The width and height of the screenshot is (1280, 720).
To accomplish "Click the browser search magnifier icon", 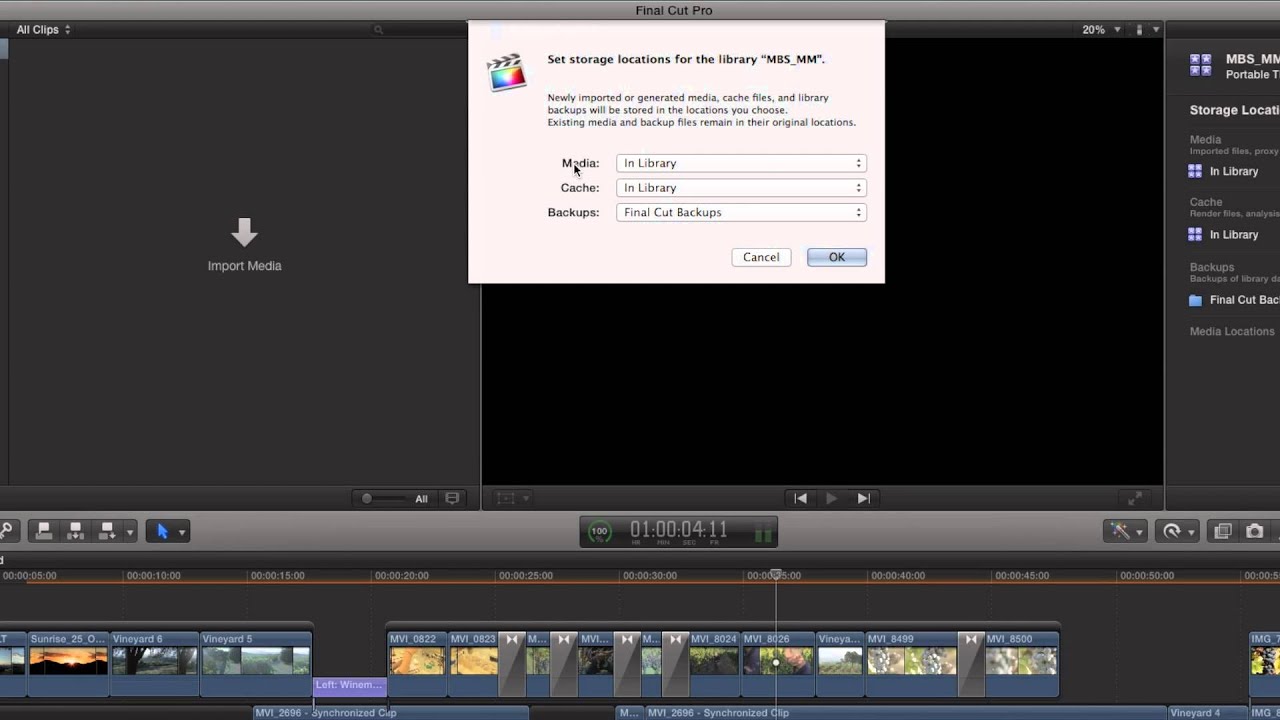I will [x=378, y=30].
